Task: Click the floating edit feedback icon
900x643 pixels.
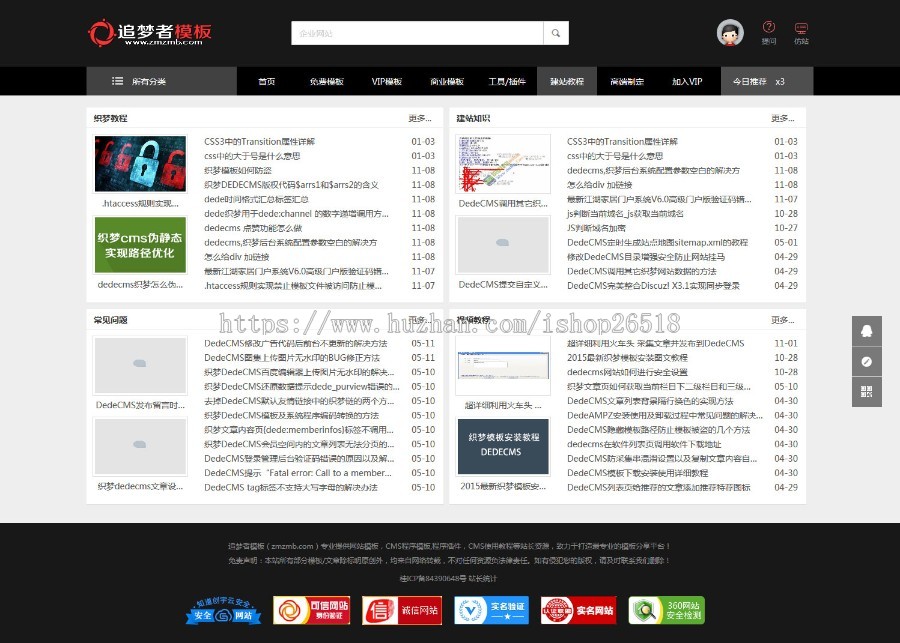Action: pos(867,361)
